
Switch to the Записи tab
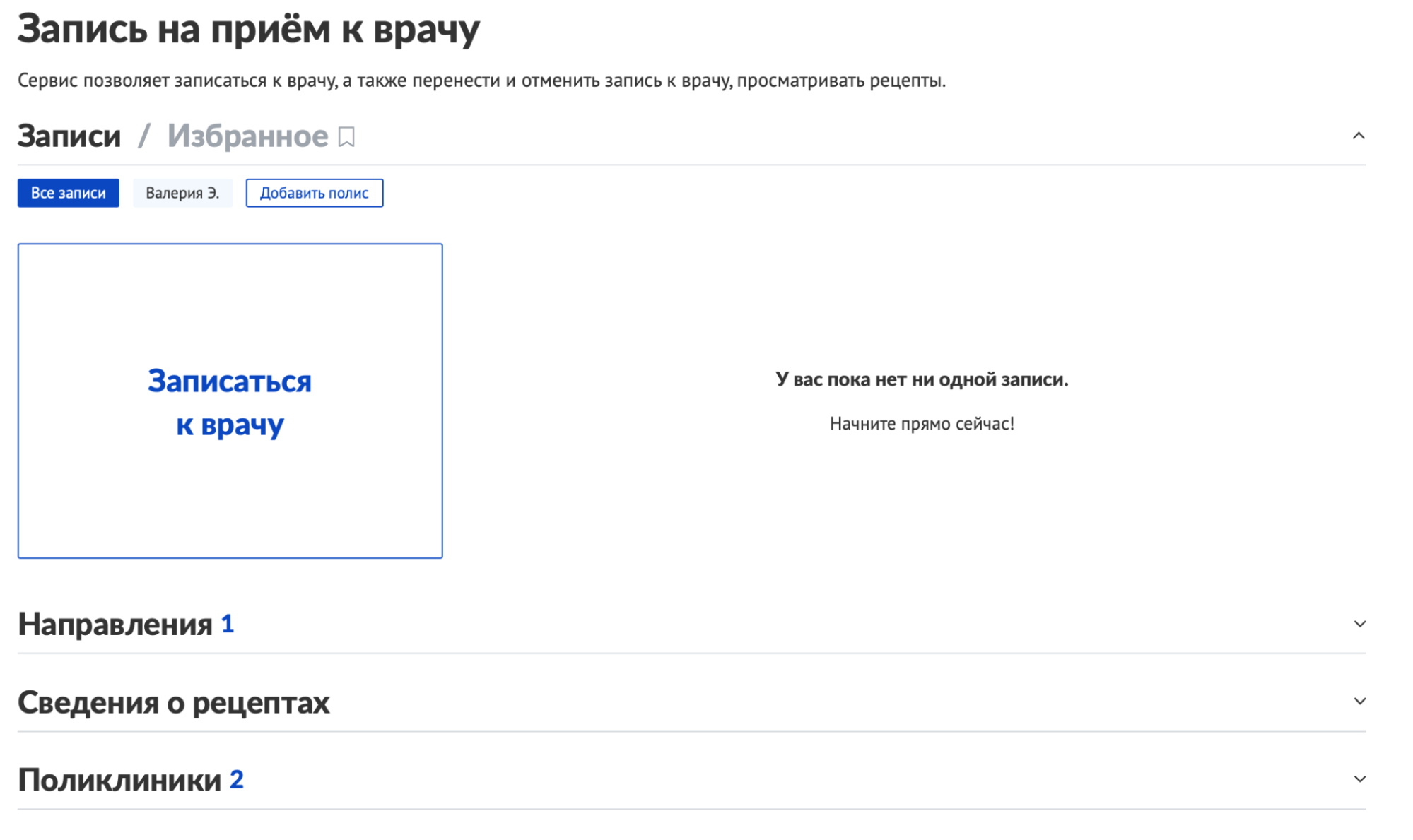[x=69, y=136]
